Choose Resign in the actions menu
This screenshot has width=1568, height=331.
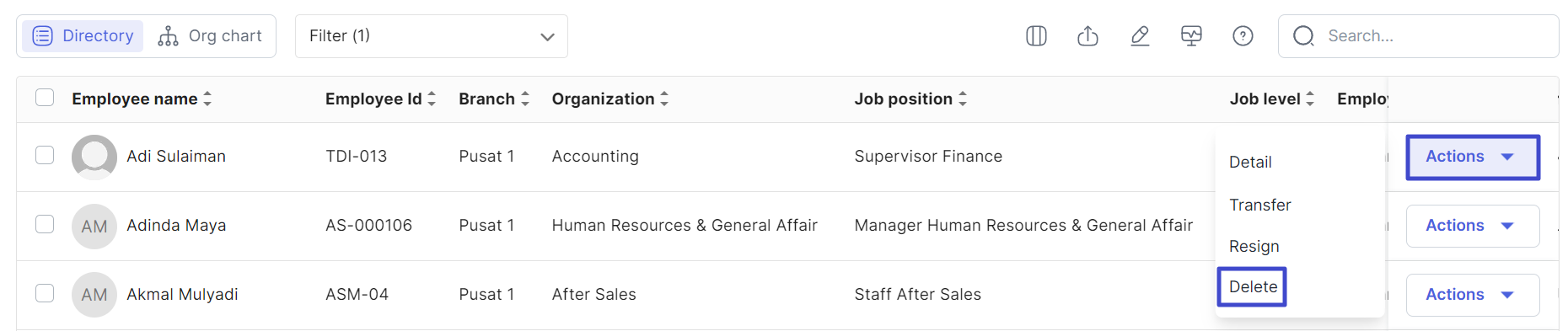pyautogui.click(x=1254, y=246)
